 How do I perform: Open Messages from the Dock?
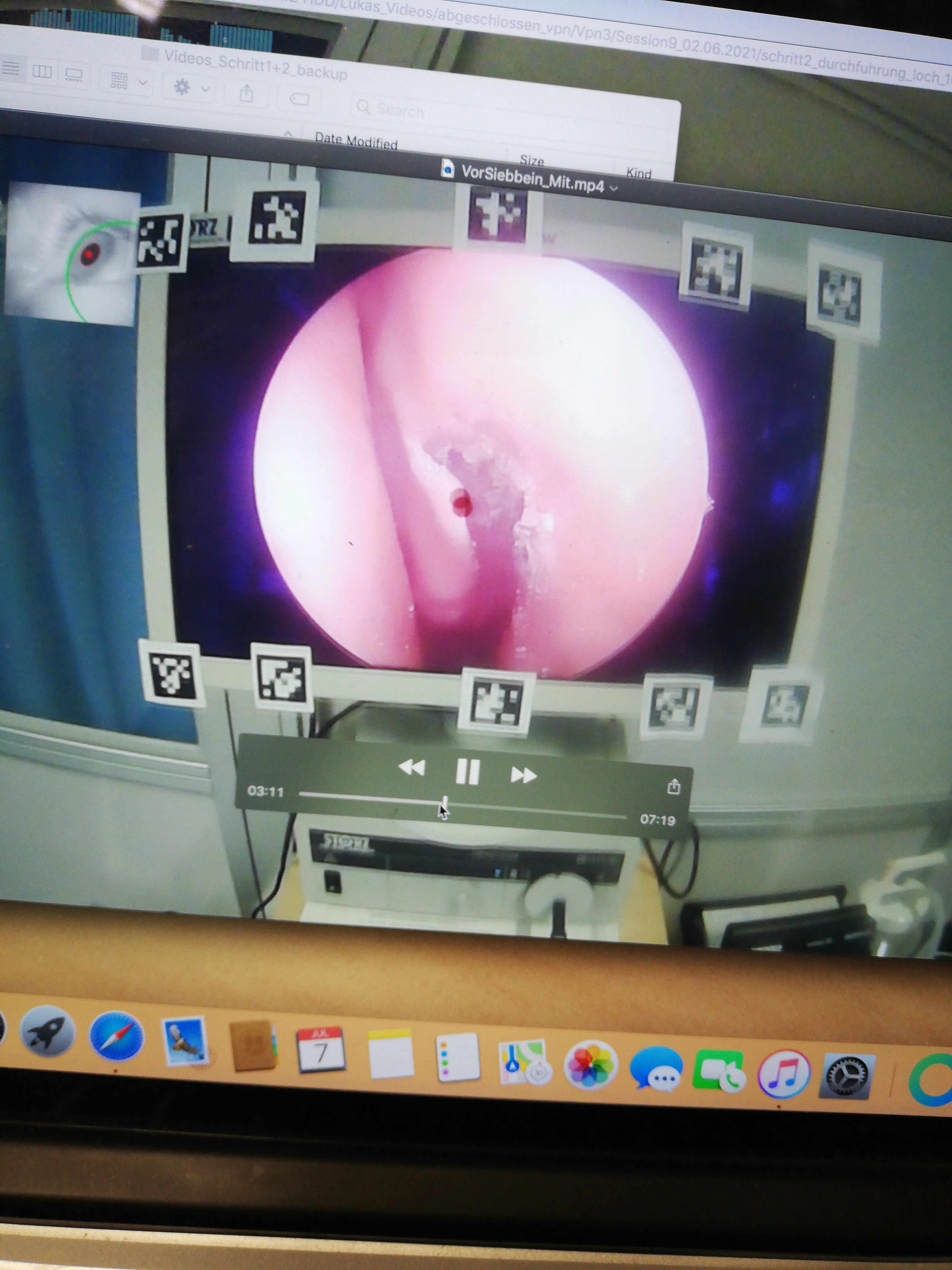656,1069
